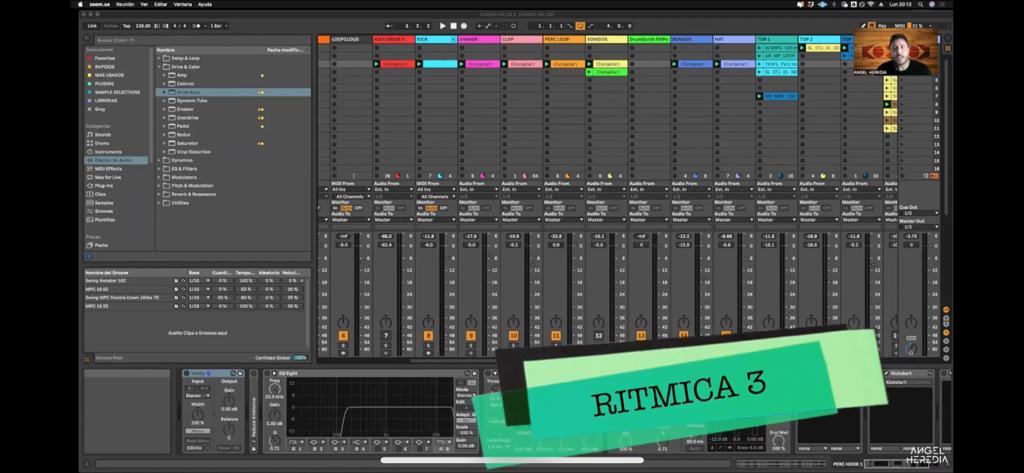The height and width of the screenshot is (473, 1024).
Task: Adjust the track 6 pan knob
Action: coord(343,322)
